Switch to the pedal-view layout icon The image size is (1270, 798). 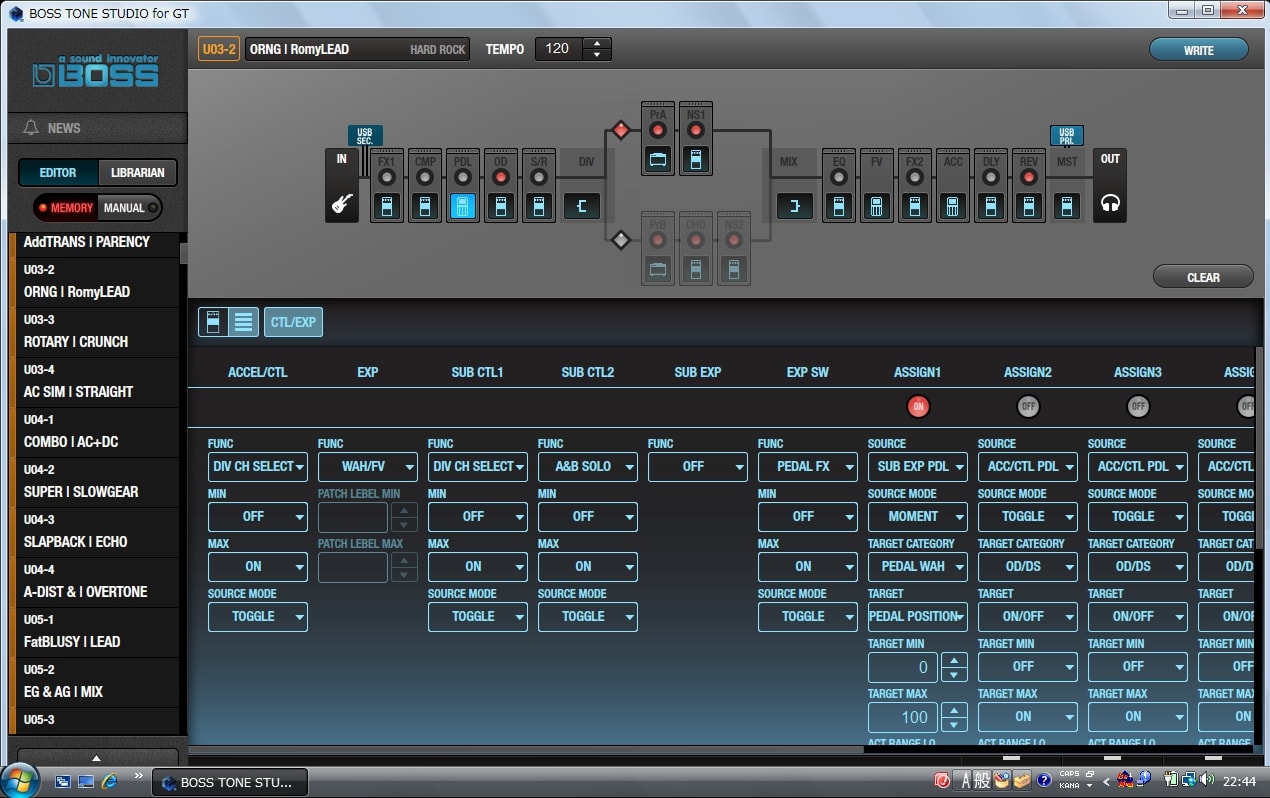[213, 322]
